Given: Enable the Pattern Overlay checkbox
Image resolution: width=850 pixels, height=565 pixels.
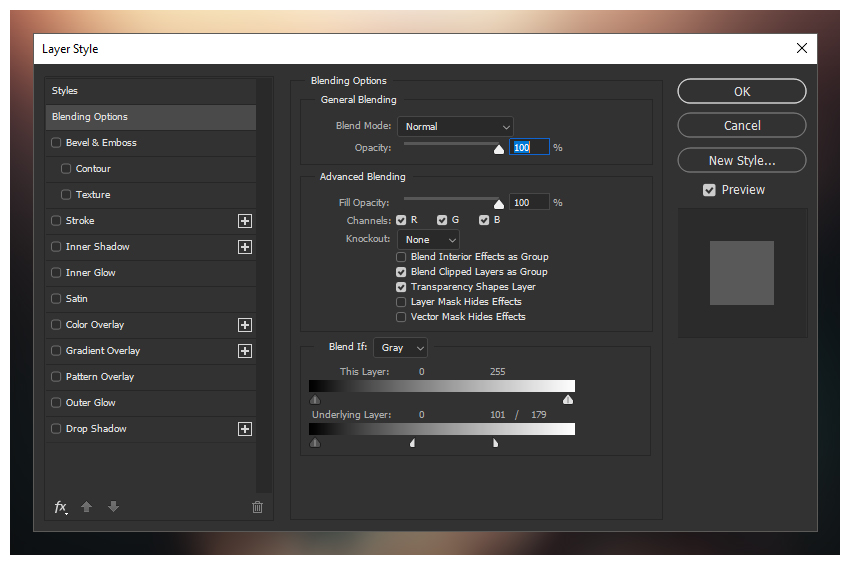Looking at the screenshot, I should (x=56, y=377).
